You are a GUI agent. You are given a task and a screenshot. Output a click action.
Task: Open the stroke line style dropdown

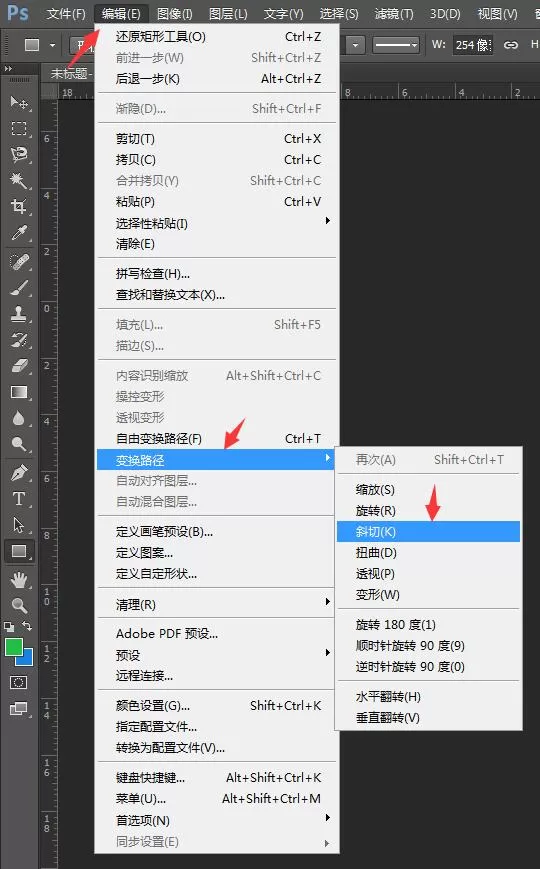(395, 45)
